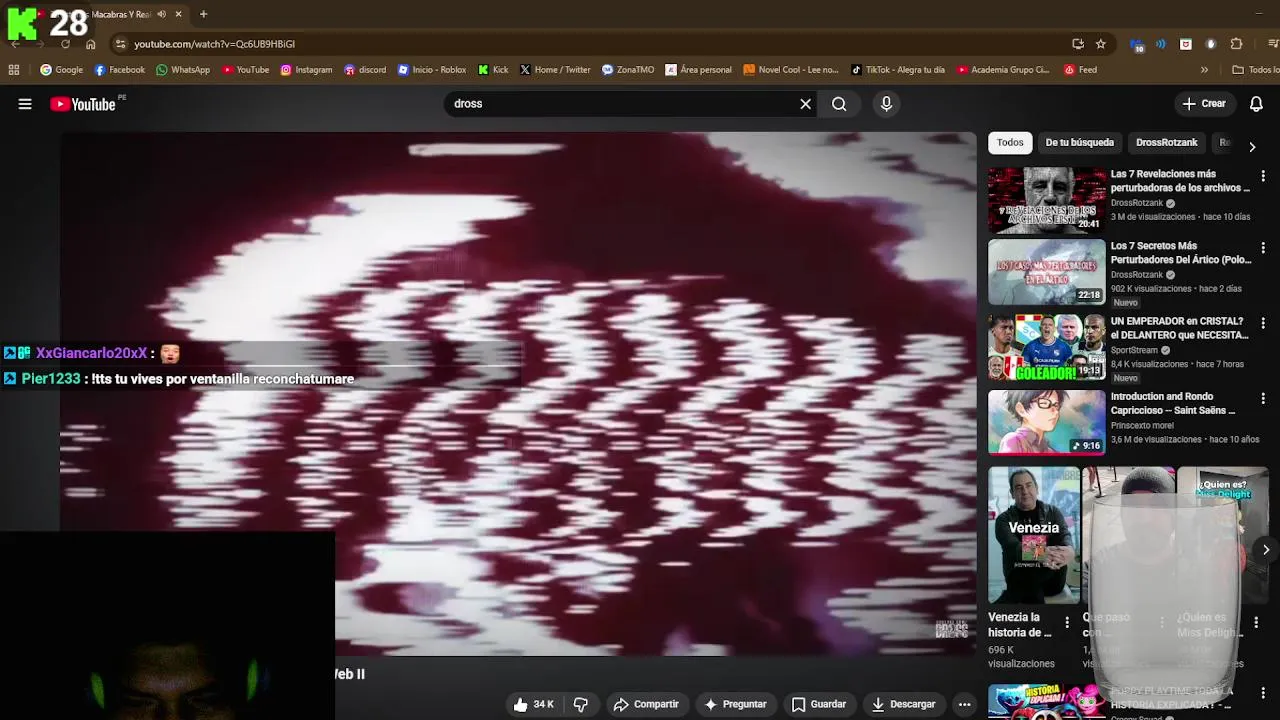
Task: Open options for 'Las 7 Revelaciones' video
Action: point(1263,176)
